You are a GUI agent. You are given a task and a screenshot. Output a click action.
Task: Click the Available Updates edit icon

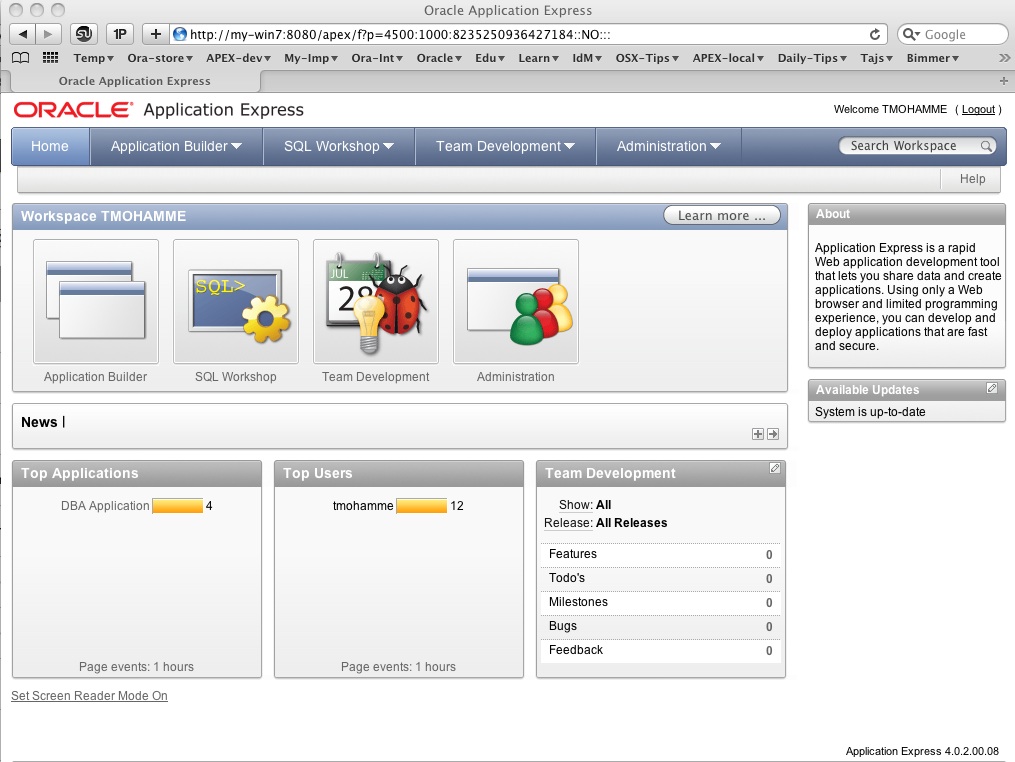click(992, 388)
